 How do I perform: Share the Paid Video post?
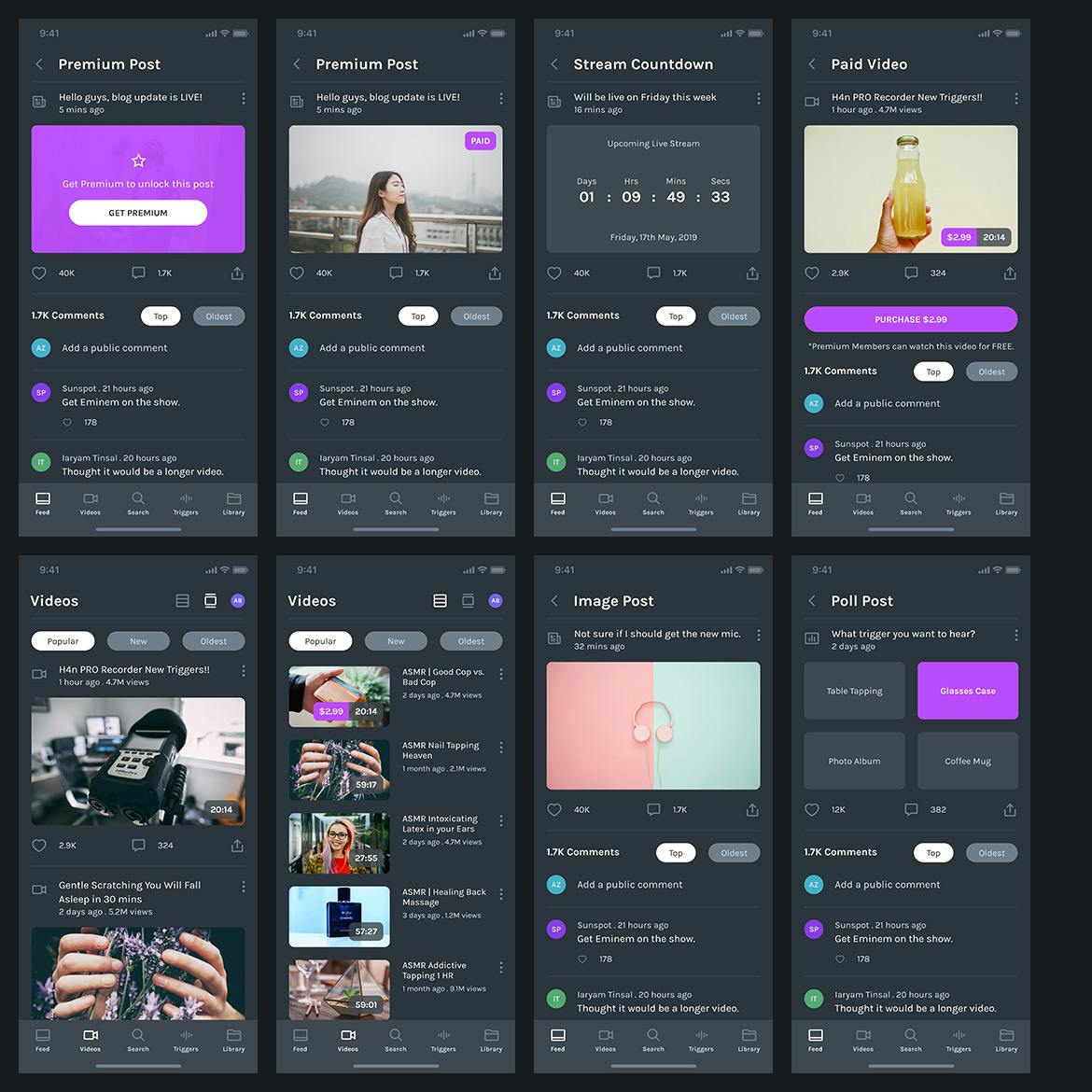[1010, 273]
